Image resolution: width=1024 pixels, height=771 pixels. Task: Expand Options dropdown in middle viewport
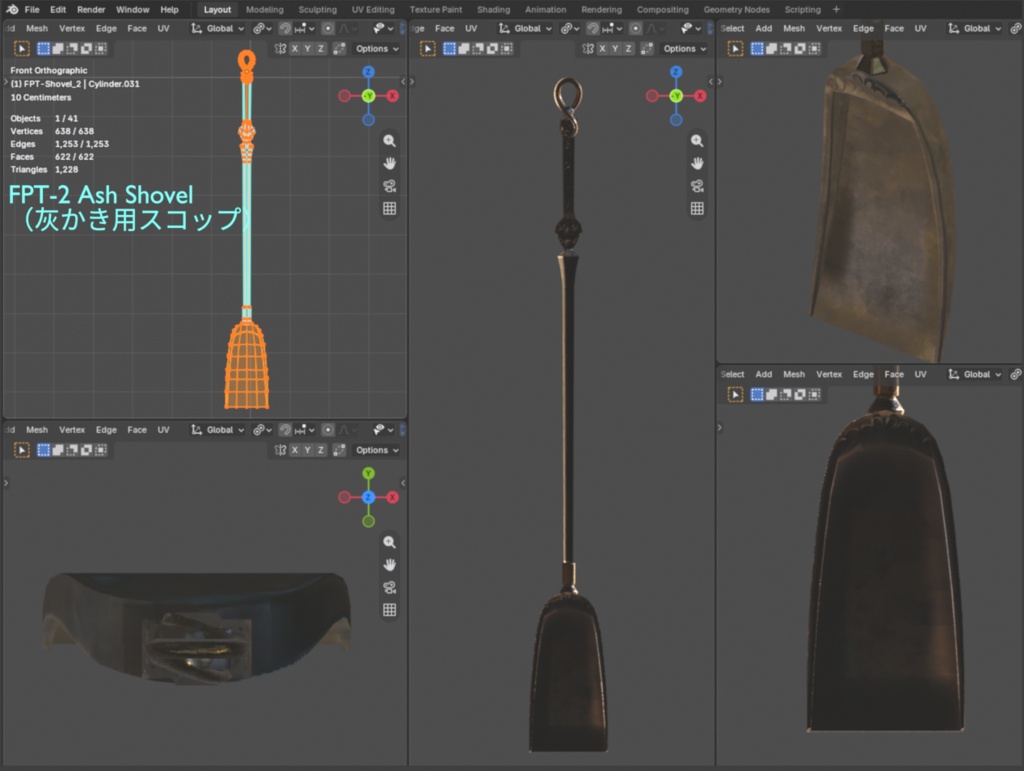click(684, 49)
